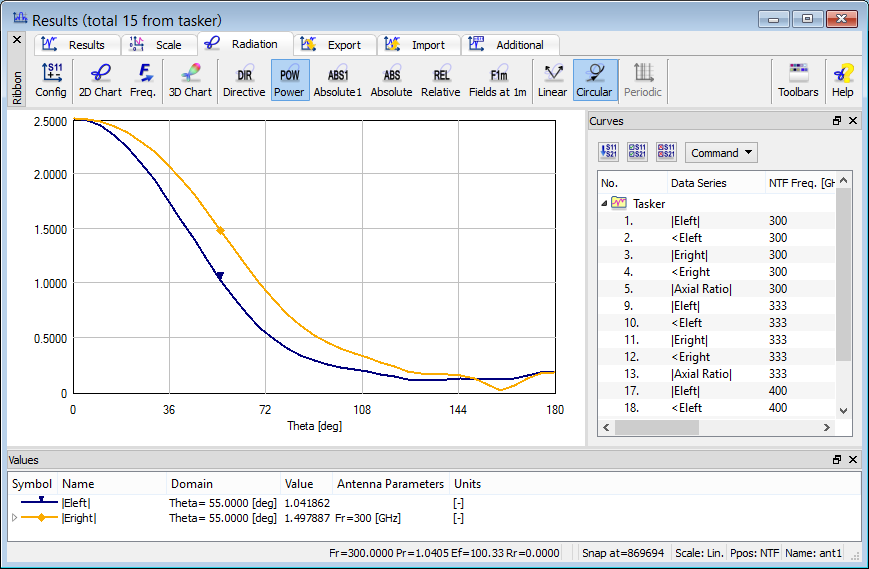This screenshot has width=869, height=569.
Task: Select the Directive pattern button
Action: 244,80
